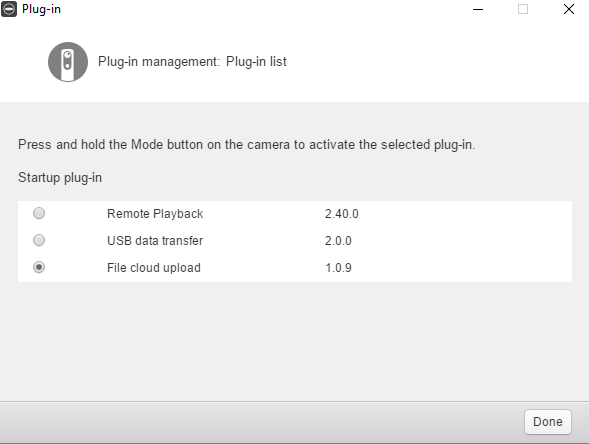Screen dimensions: 589x444
Task: Close the Plug-in window
Action: pos(569,9)
